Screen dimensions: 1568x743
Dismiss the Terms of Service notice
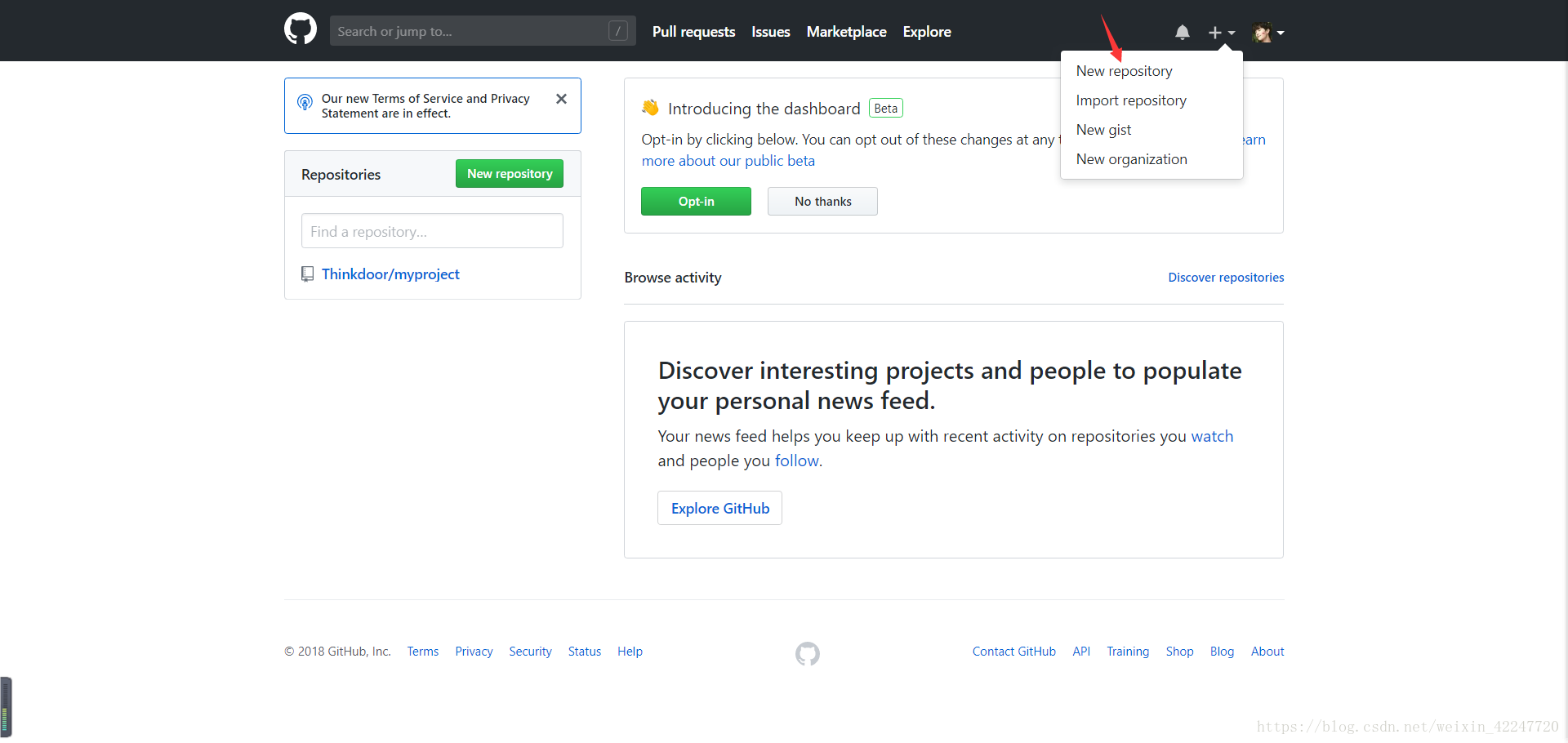pos(561,99)
